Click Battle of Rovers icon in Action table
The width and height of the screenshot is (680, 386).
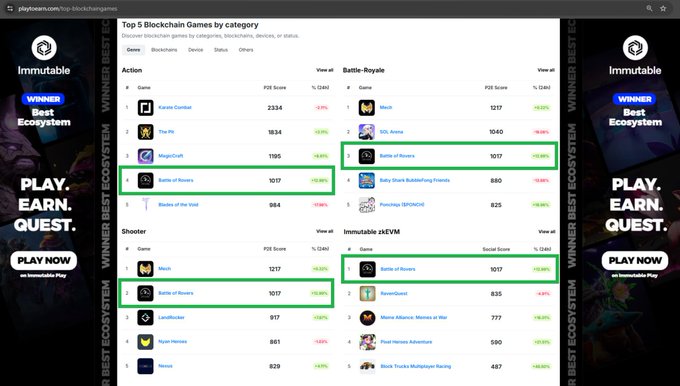tap(146, 180)
